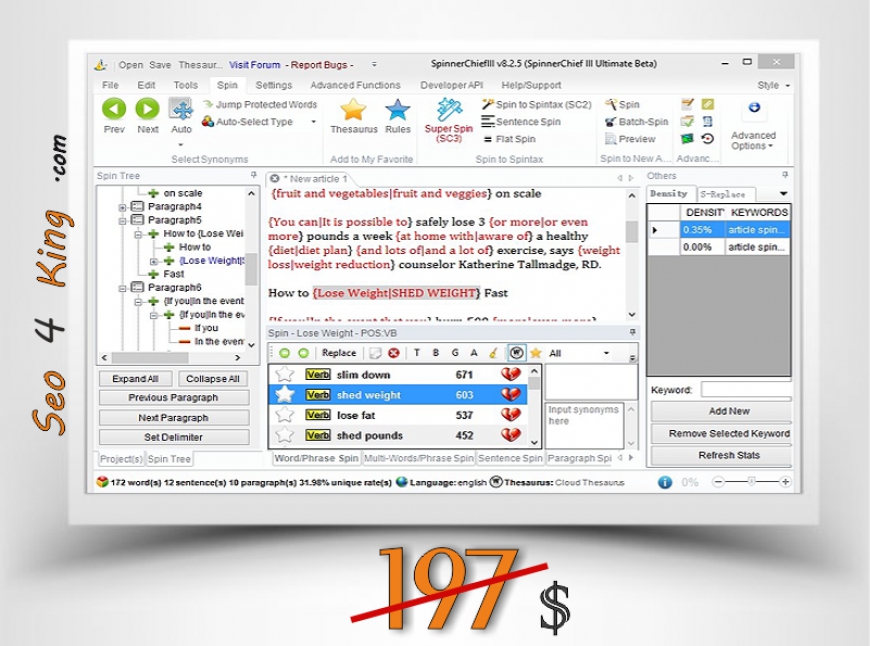Click the Expand All button
The width and height of the screenshot is (870, 646).
[135, 379]
